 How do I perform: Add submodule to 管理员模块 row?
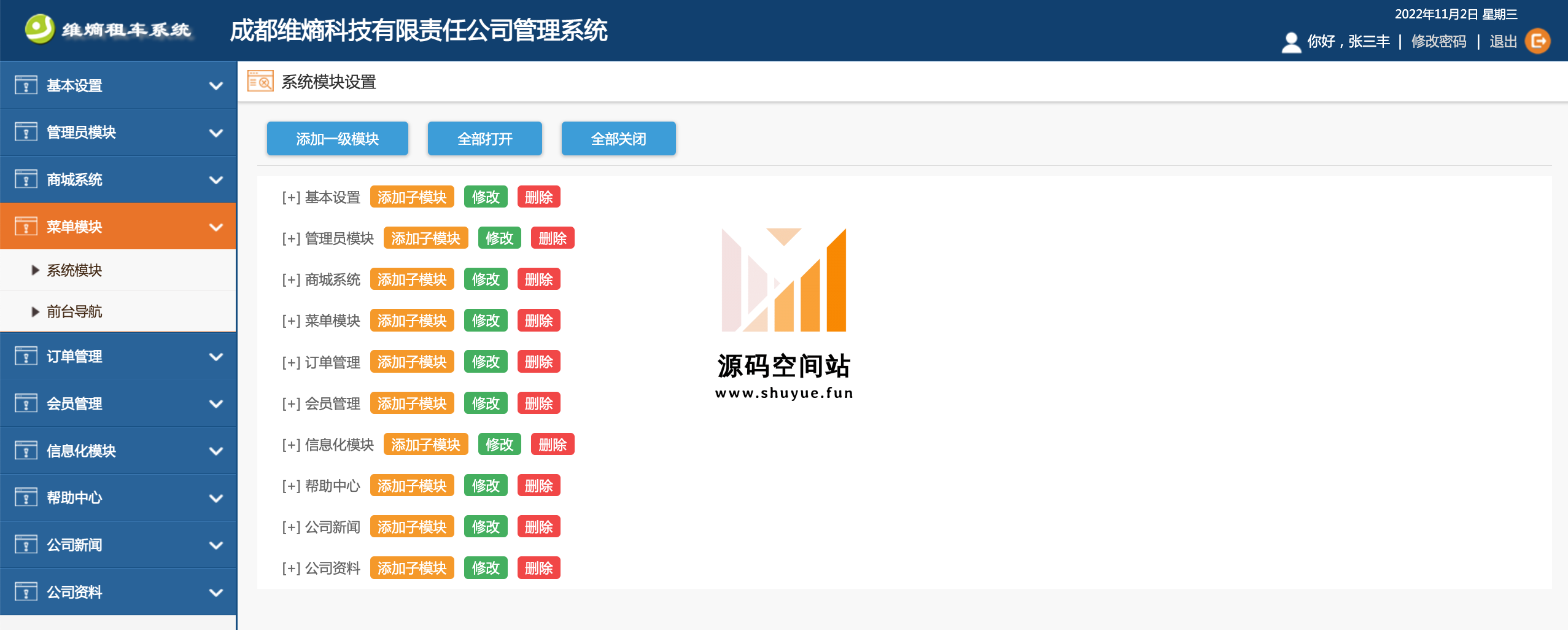pyautogui.click(x=425, y=238)
